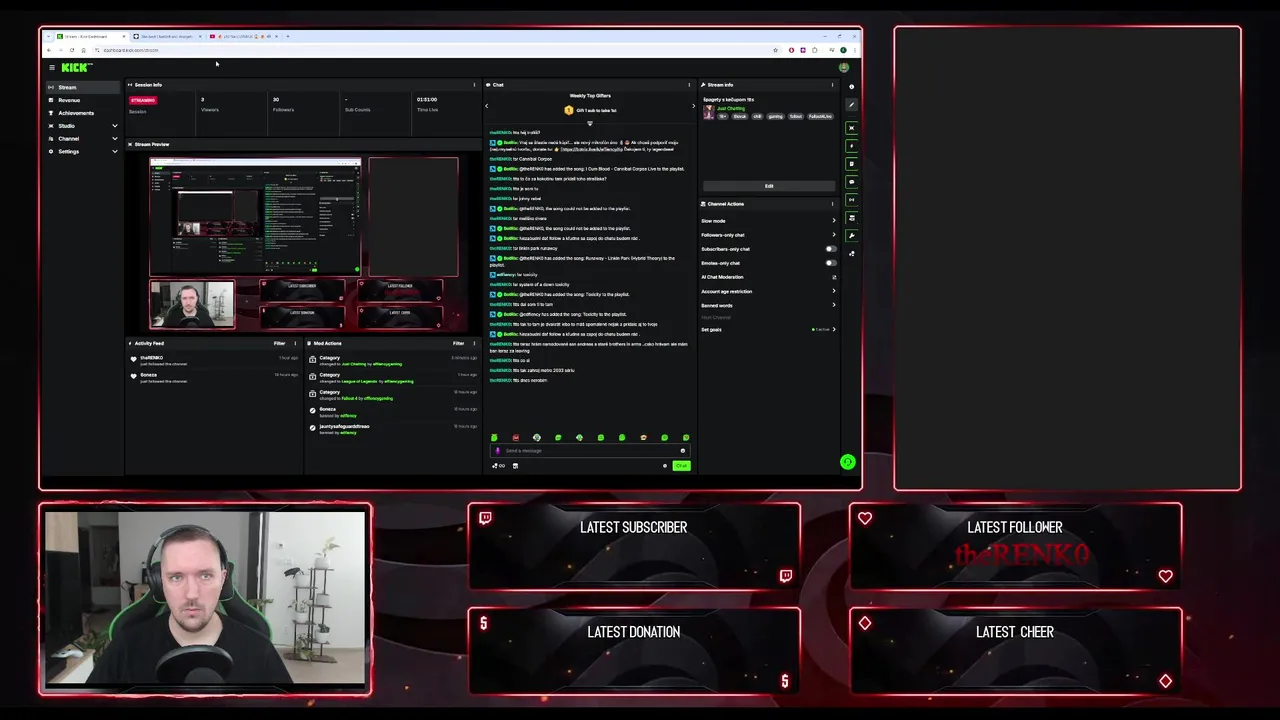The height and width of the screenshot is (720, 1280).
Task: Send message with green Chat button
Action: (681, 465)
